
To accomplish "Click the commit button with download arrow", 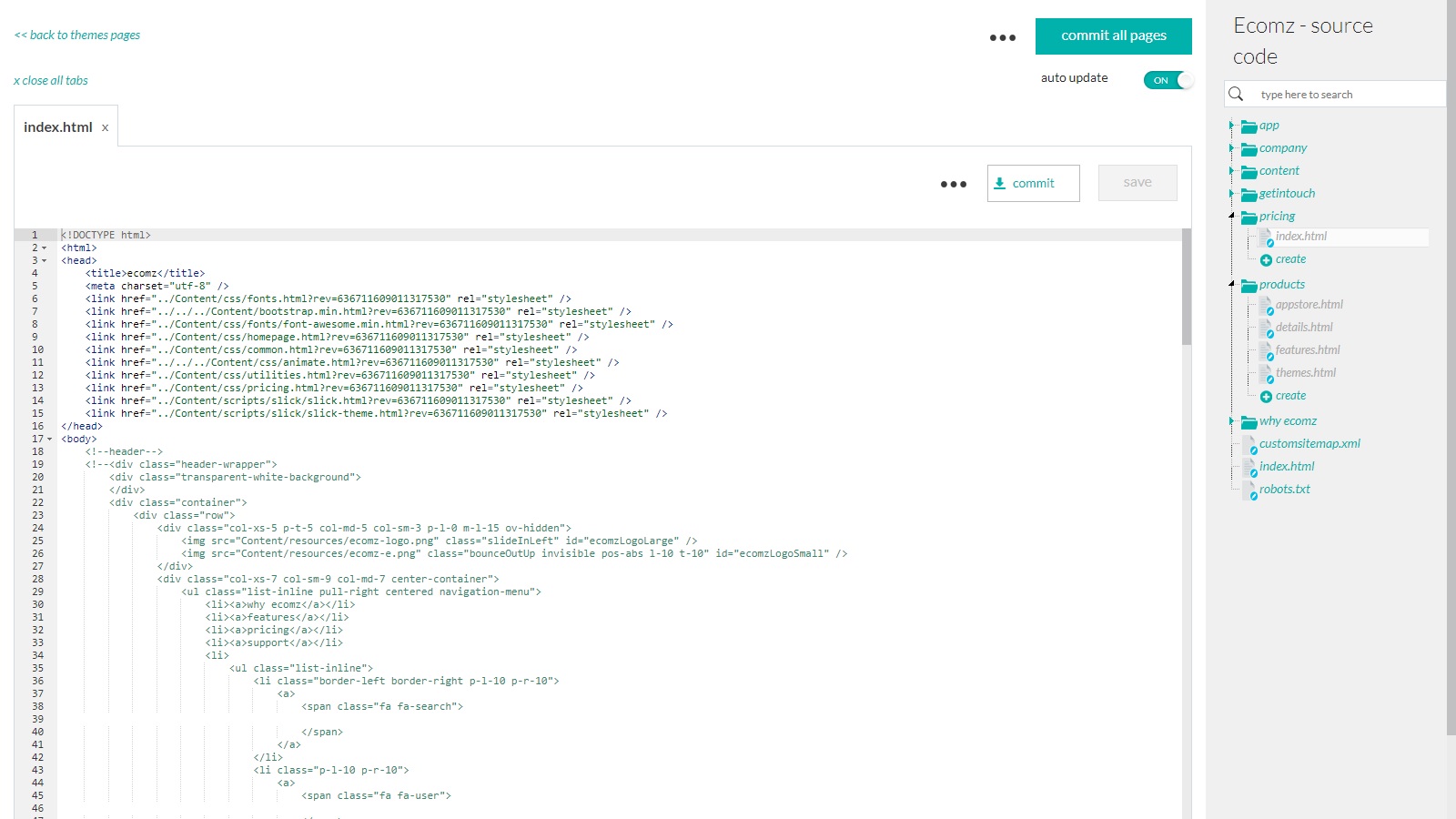I will (x=1034, y=183).
